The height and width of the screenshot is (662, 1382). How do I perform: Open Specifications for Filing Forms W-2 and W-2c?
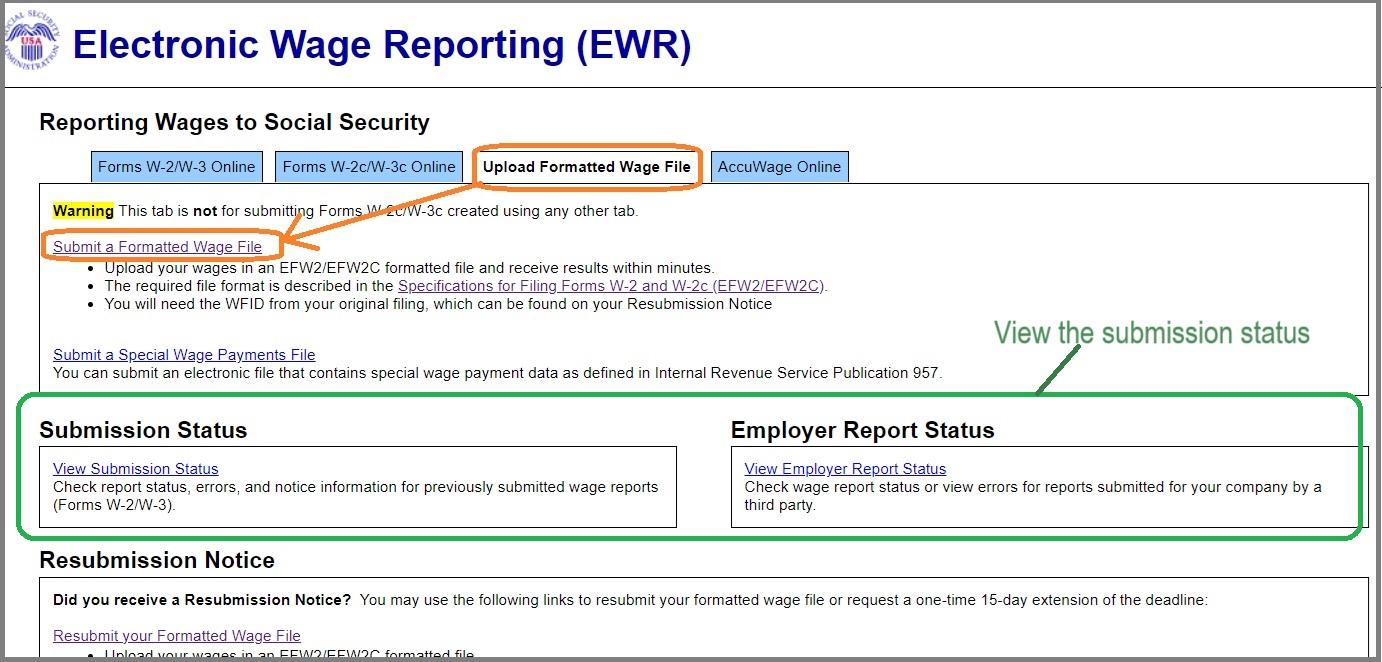tap(612, 286)
